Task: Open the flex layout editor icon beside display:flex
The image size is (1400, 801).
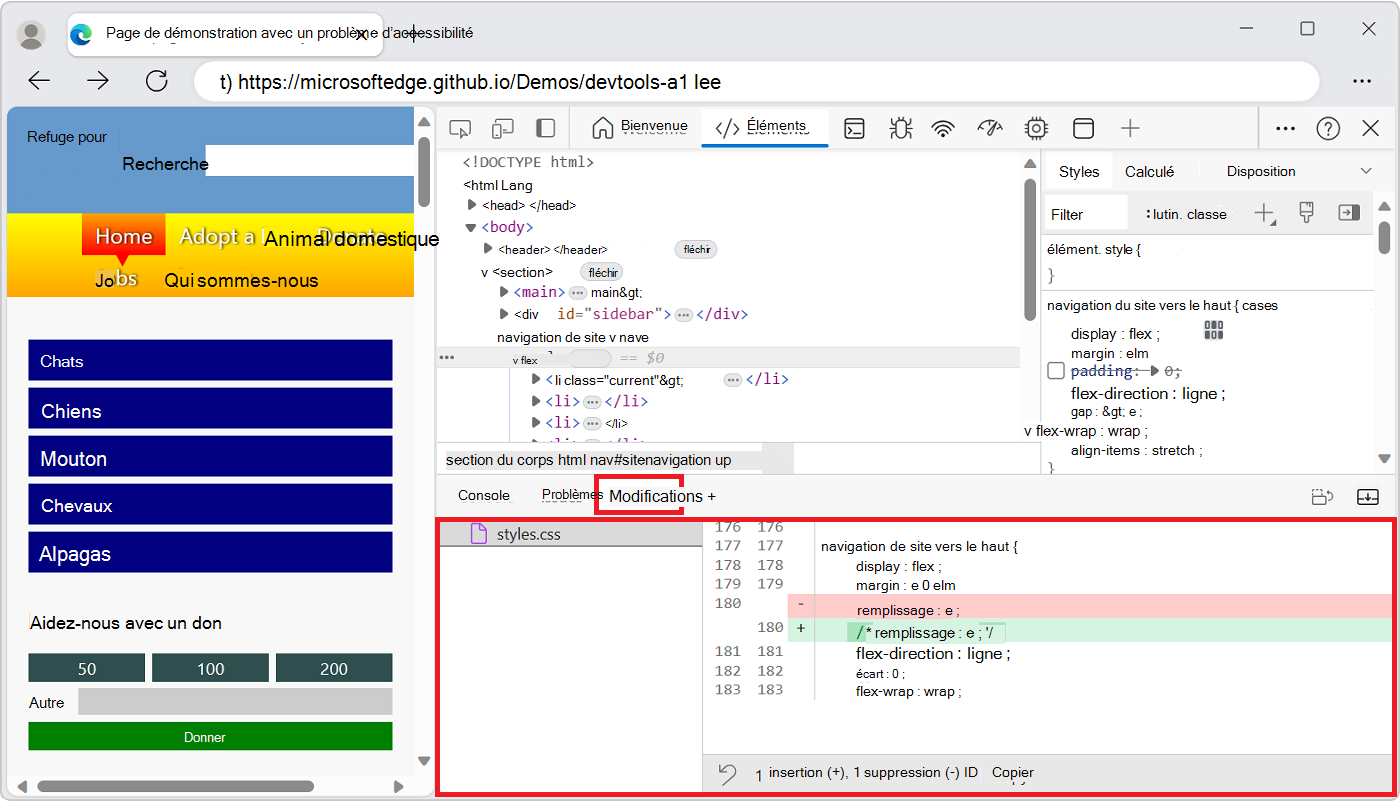Action: click(x=1213, y=331)
